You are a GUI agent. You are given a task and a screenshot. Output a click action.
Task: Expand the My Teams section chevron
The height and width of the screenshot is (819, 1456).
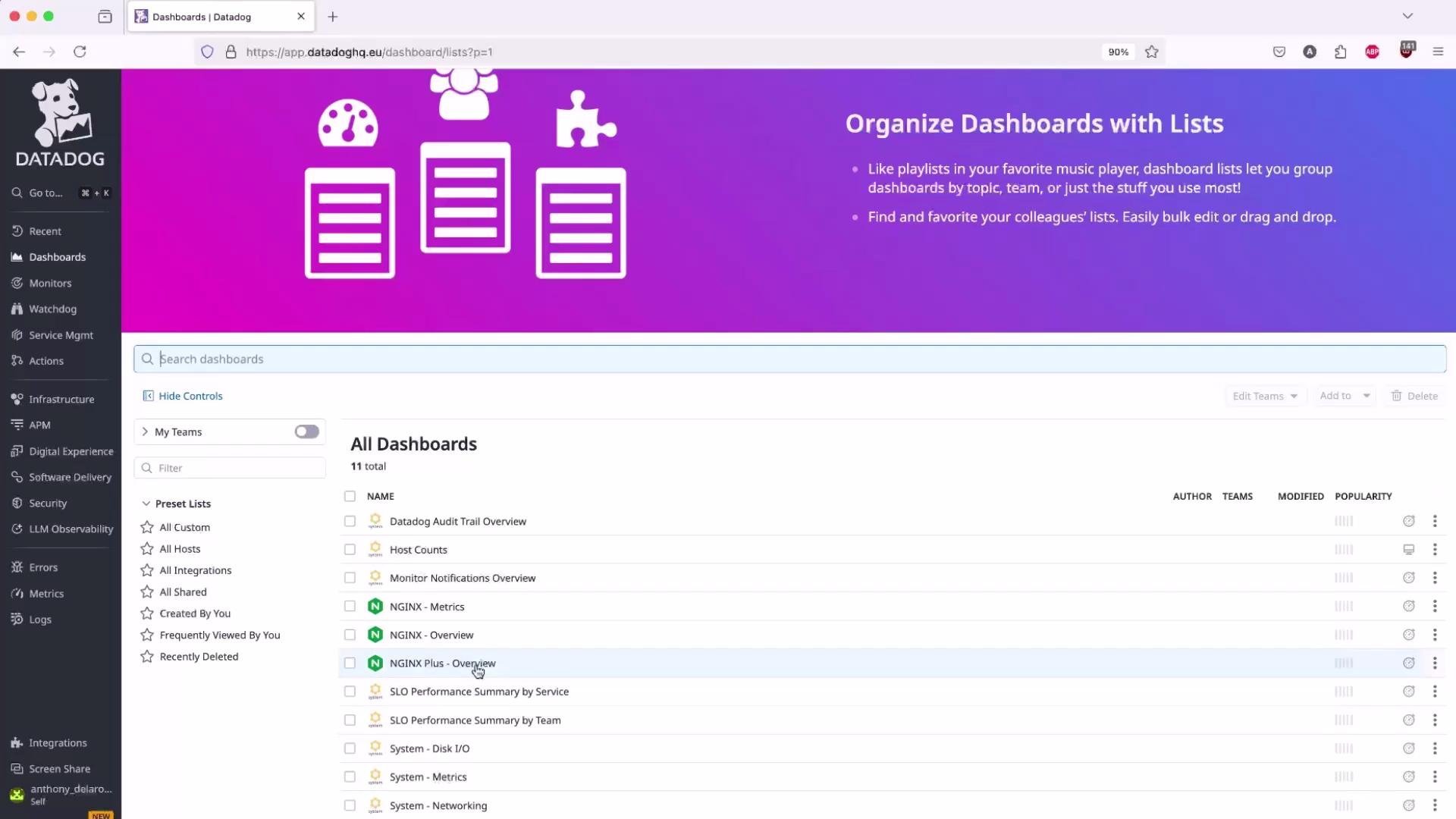145,431
